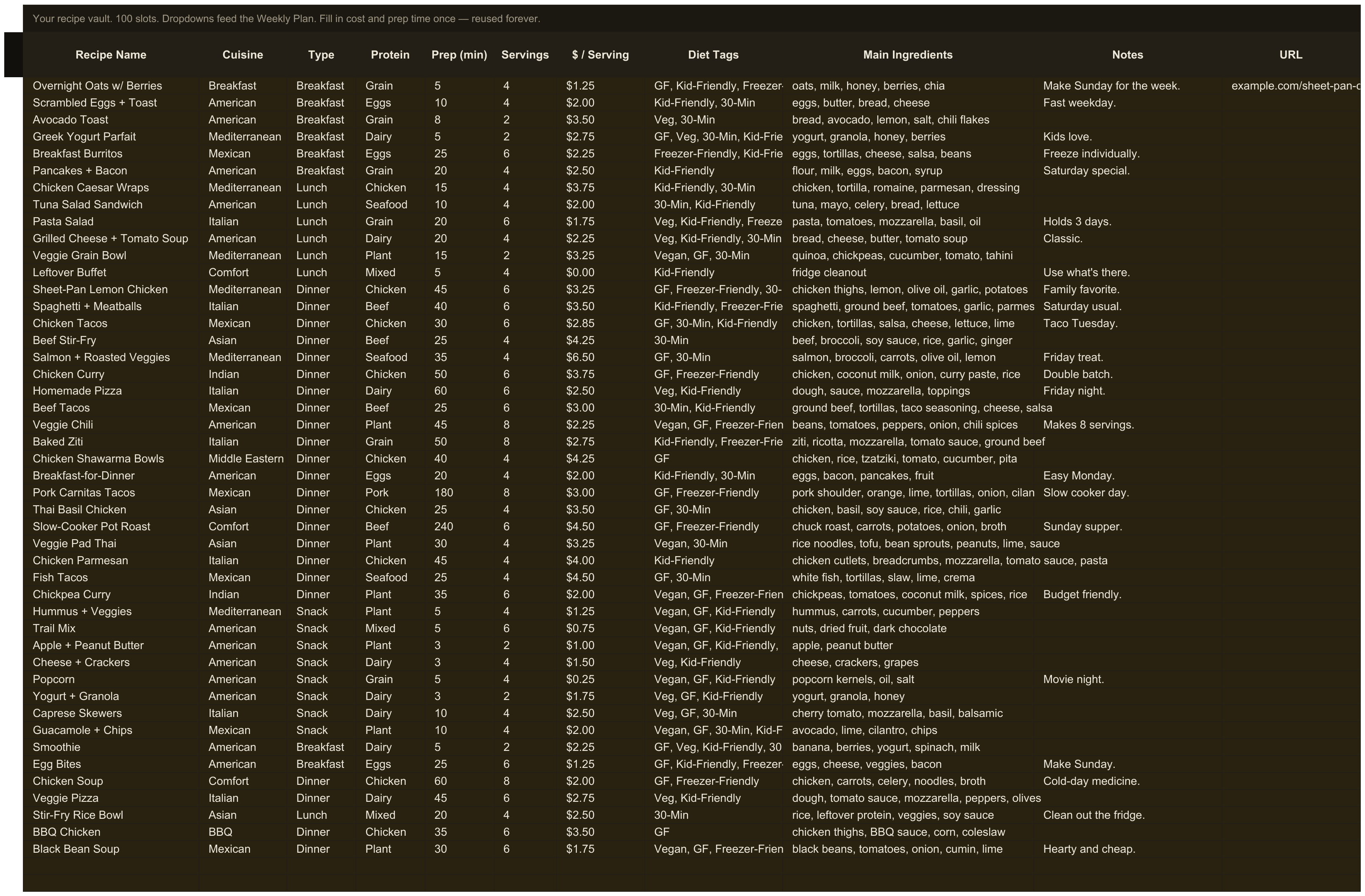Select the $6.50 cost for Salmon
Image resolution: width=1365 pixels, height=896 pixels.
tap(600, 357)
